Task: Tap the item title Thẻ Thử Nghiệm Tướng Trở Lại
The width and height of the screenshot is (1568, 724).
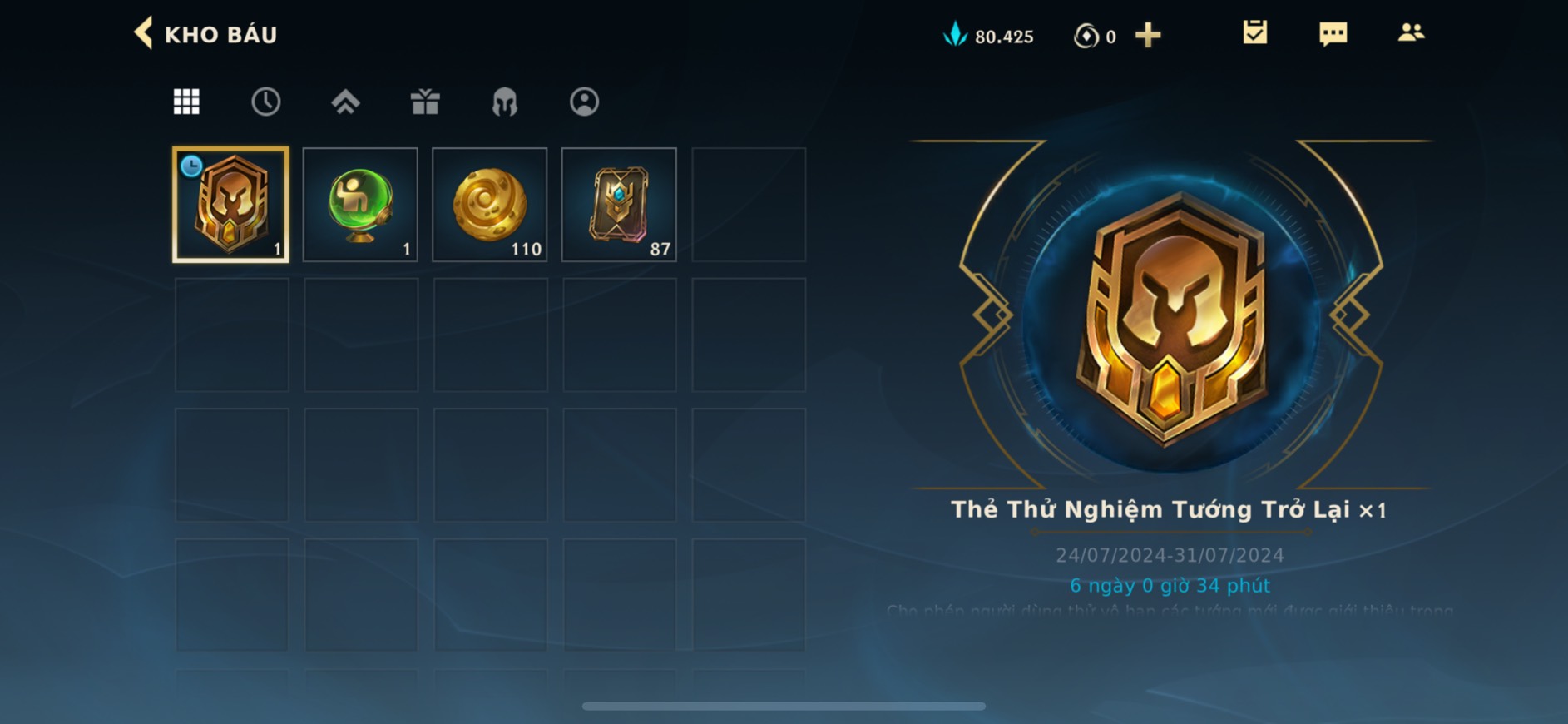Action: pos(1151,509)
